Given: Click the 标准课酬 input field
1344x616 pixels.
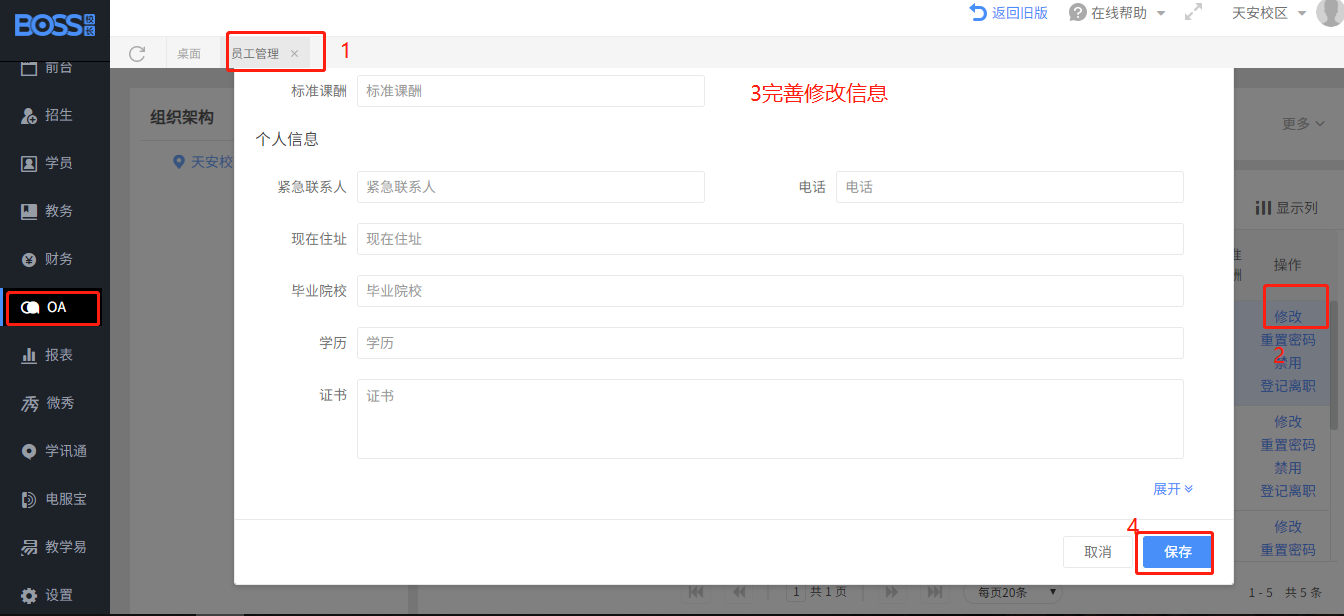Looking at the screenshot, I should 531,91.
